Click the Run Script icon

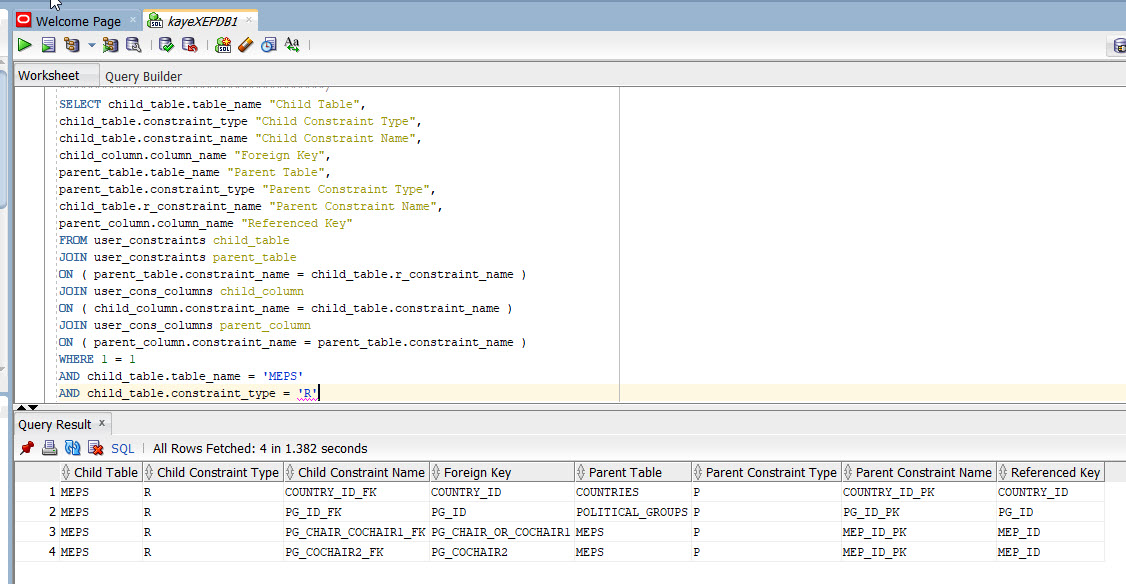click(x=48, y=45)
